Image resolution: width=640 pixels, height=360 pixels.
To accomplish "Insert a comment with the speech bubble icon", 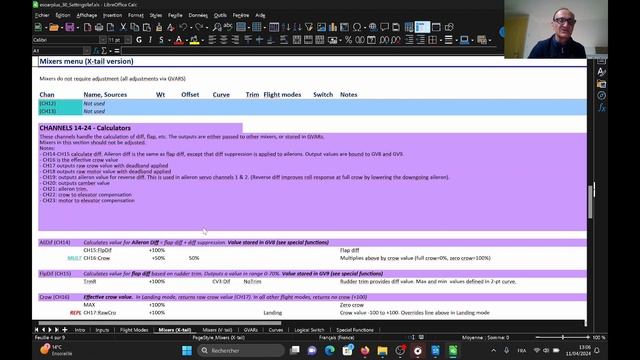I will (x=384, y=27).
